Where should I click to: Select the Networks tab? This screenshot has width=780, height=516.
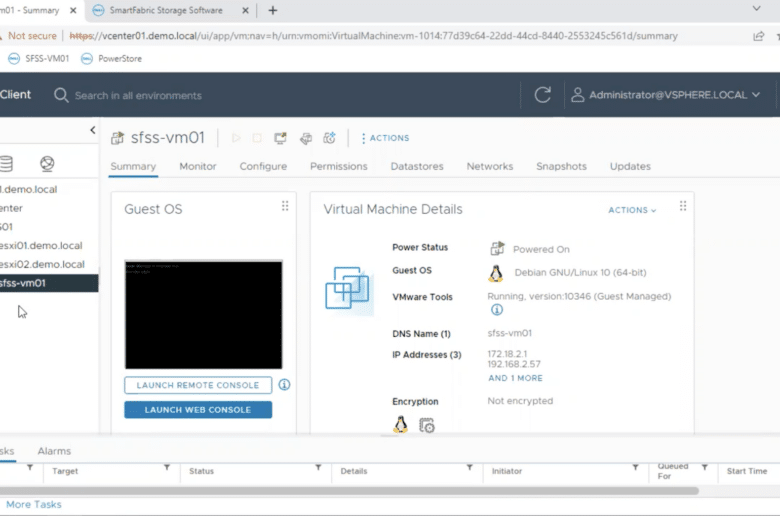point(489,166)
